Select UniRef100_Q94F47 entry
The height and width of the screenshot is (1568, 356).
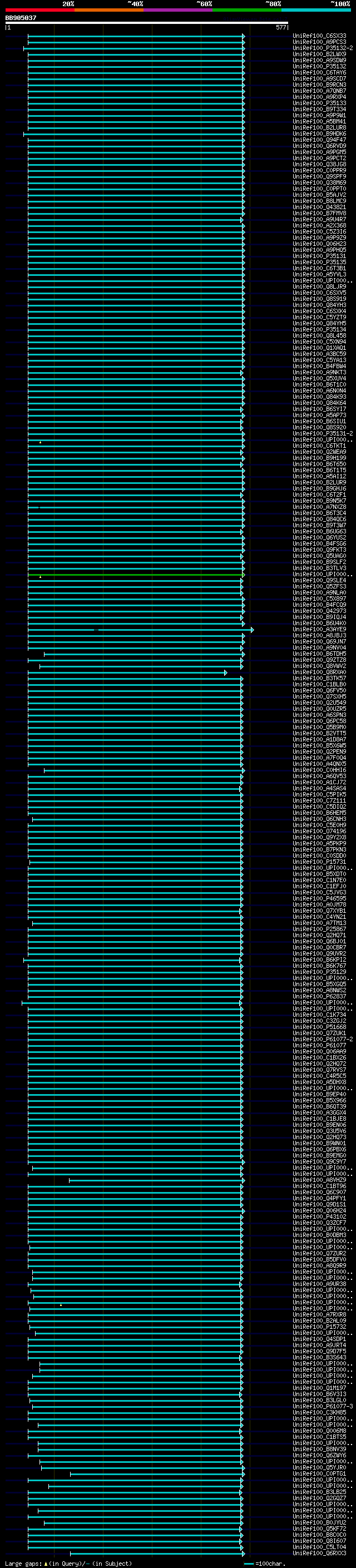[319, 140]
